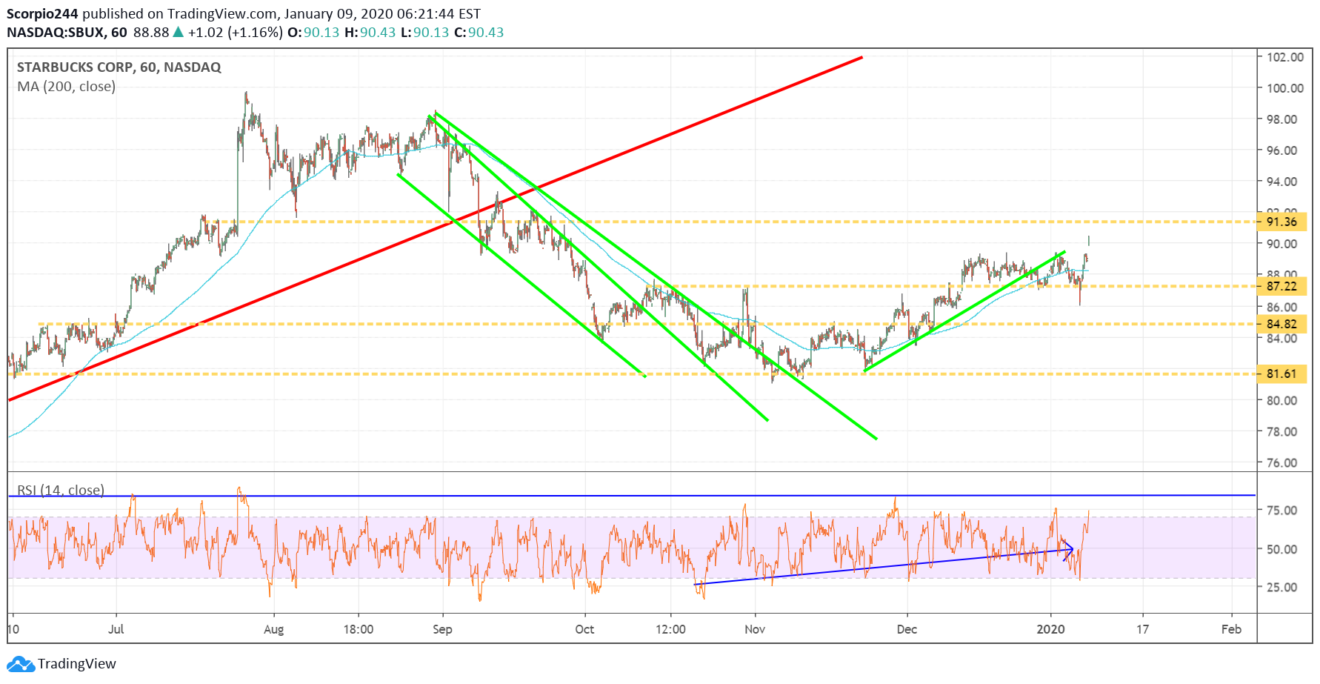Click the MA (200, close) indicator label
Viewport: 1320px width, 684px height.
pyautogui.click(x=65, y=87)
